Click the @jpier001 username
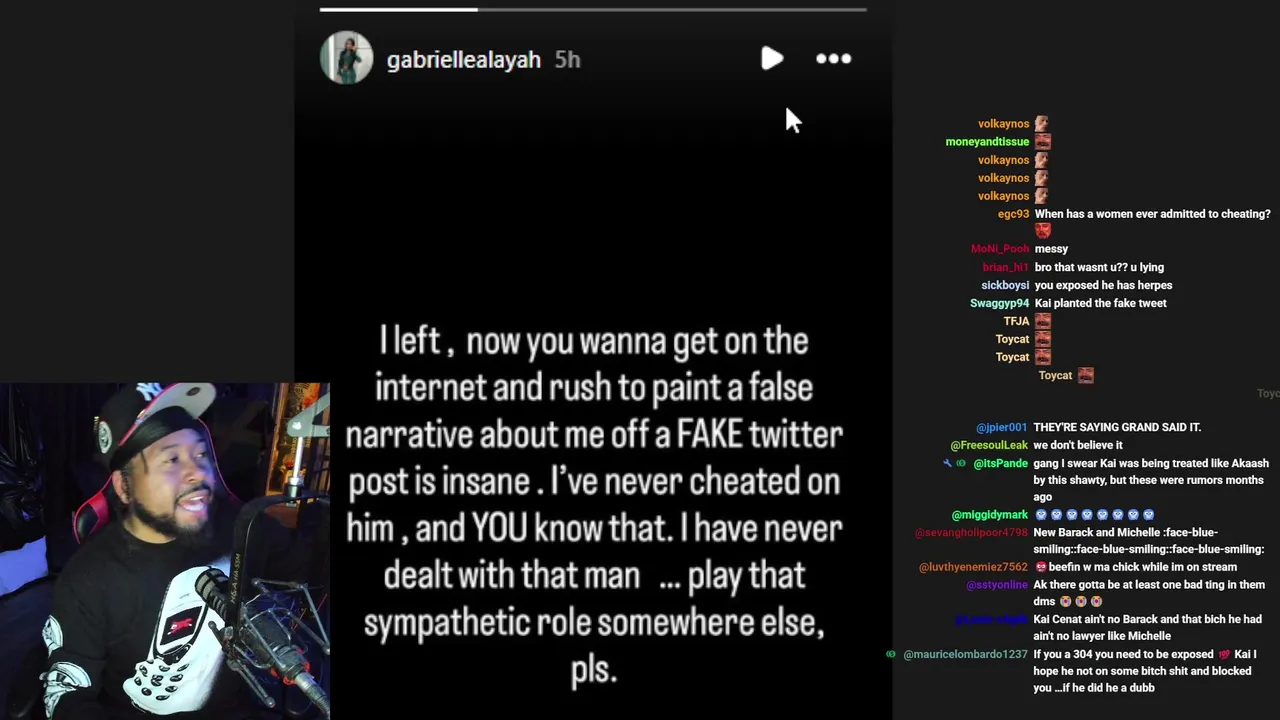 1002,427
